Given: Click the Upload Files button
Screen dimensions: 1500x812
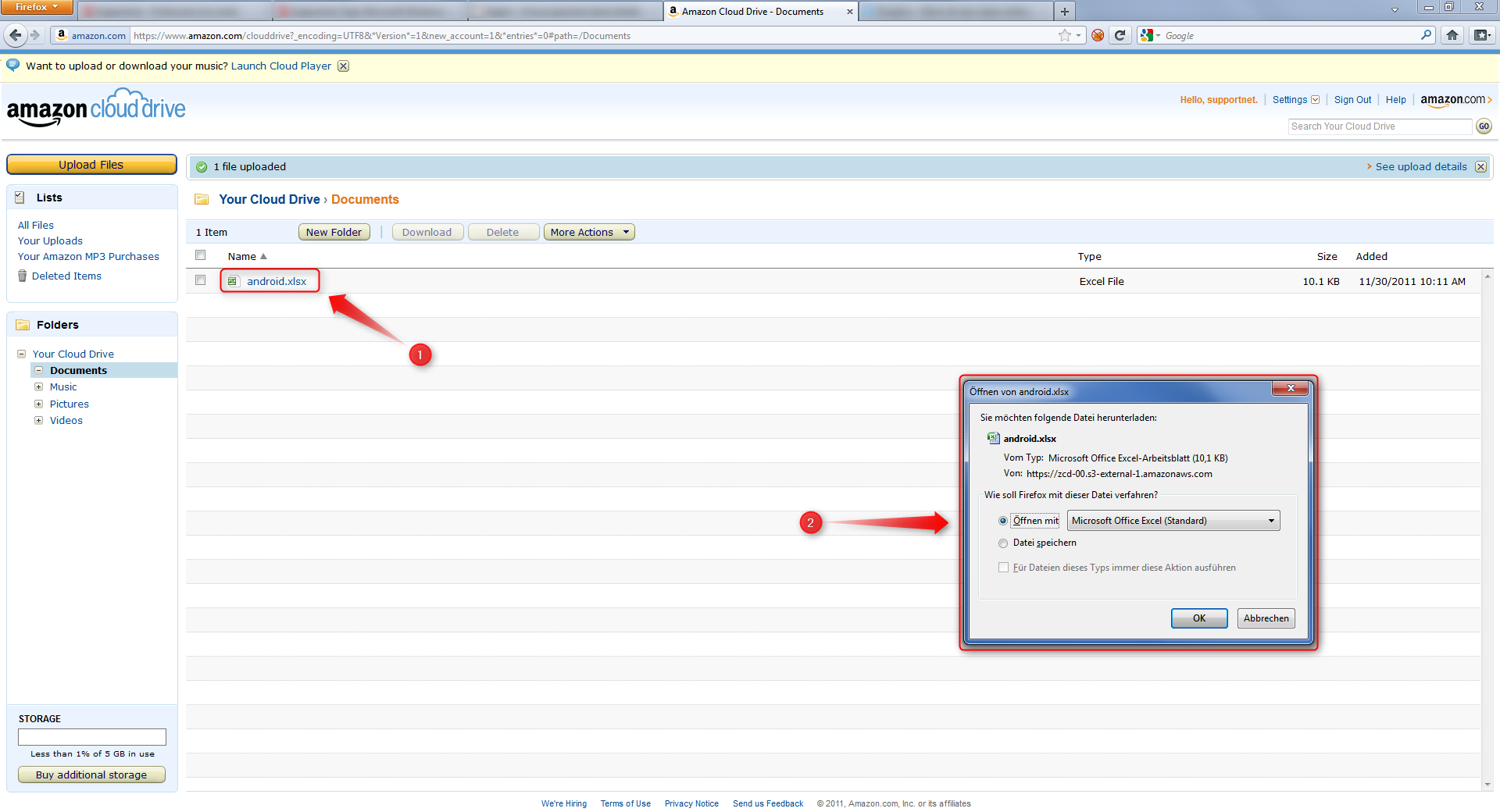Looking at the screenshot, I should point(91,164).
